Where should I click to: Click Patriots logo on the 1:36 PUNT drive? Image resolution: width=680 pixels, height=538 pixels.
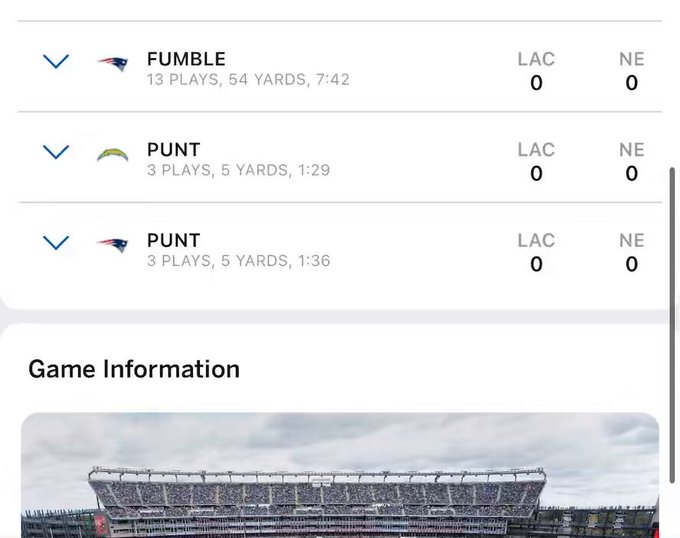113,245
